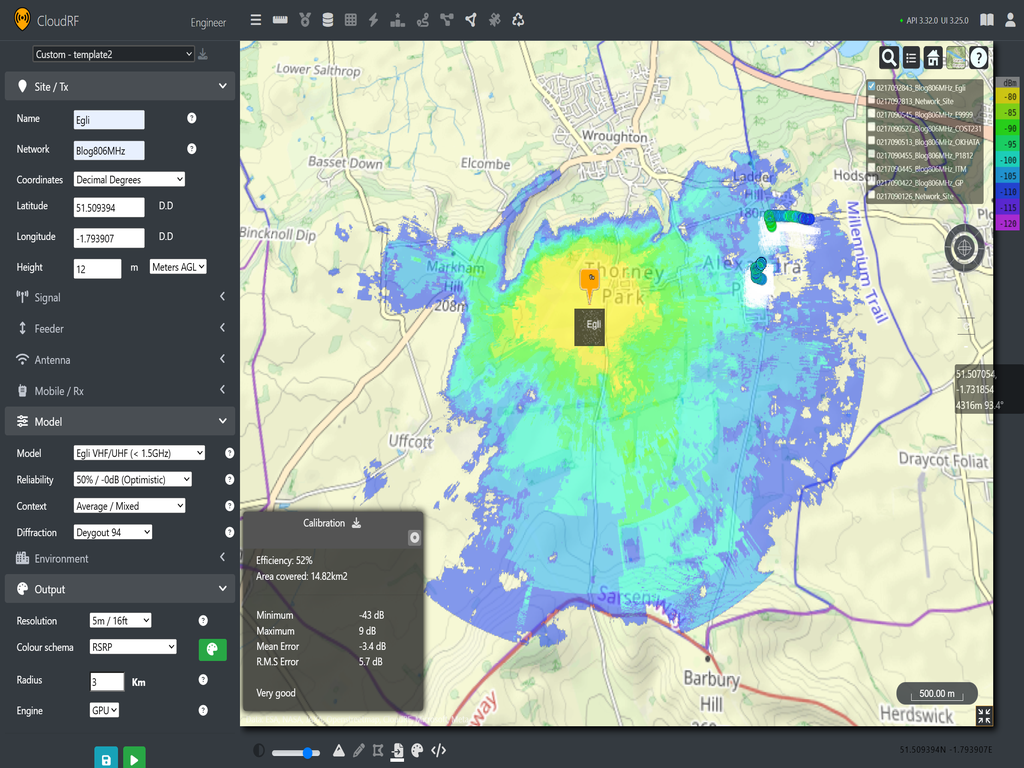Viewport: 1024px width, 768px height.
Task: Open the route analysis tool
Action: (x=422, y=19)
